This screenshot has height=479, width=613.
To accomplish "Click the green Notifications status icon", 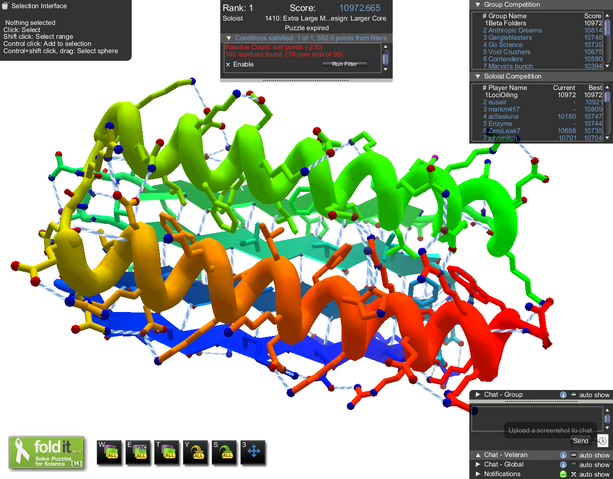I will point(563,474).
